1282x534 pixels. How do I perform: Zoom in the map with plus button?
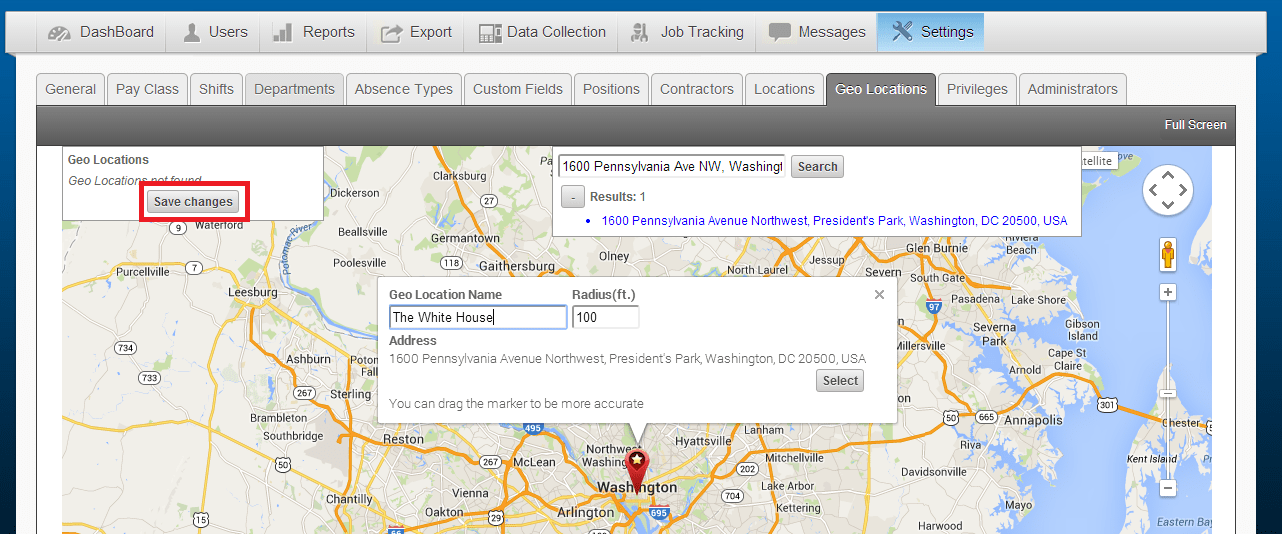coord(1167,292)
